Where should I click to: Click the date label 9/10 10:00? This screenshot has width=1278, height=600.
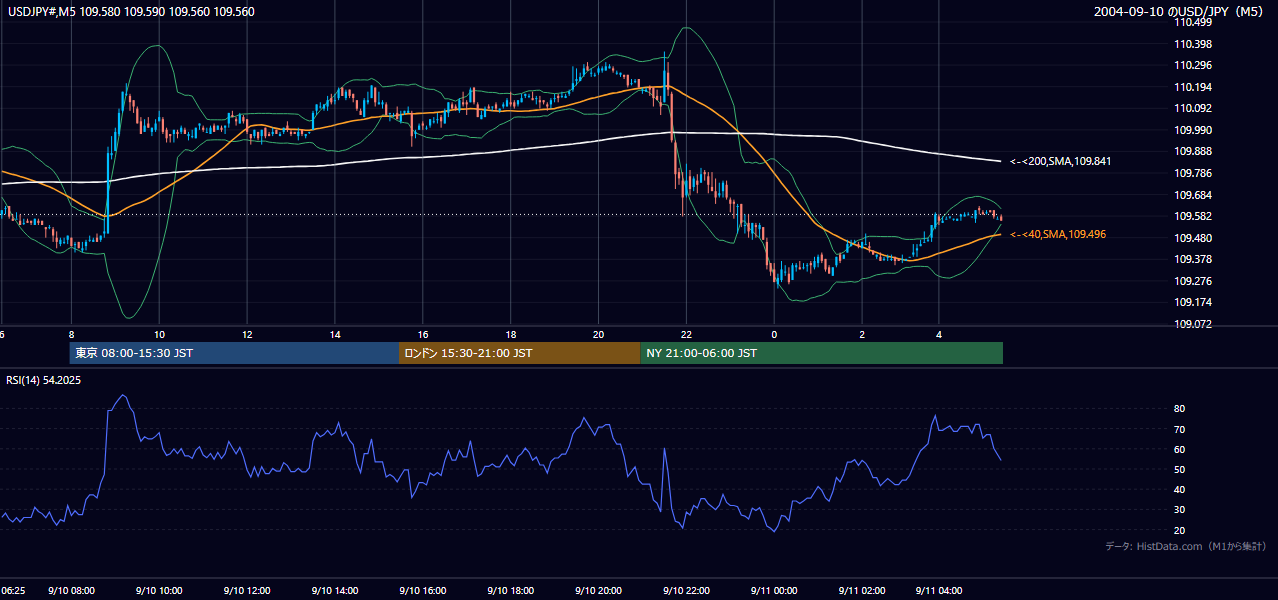click(x=160, y=591)
